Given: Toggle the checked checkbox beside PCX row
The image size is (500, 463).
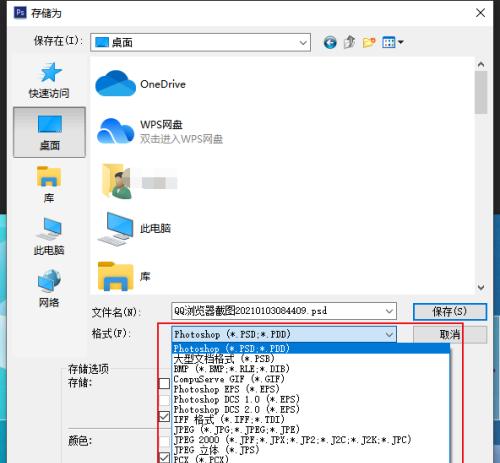Looking at the screenshot, I should click(164, 457).
